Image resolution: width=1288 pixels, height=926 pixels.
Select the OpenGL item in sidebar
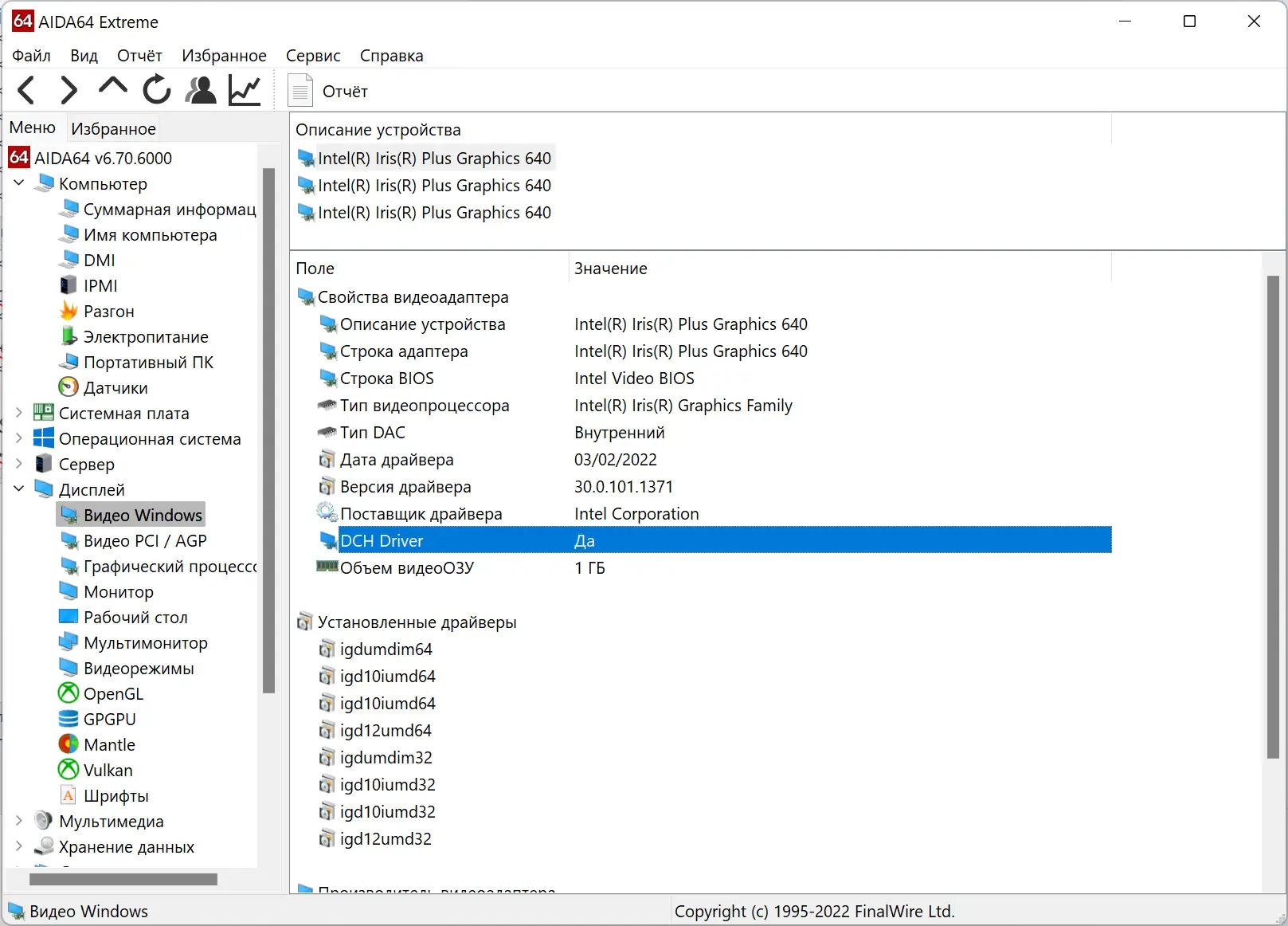coord(112,693)
